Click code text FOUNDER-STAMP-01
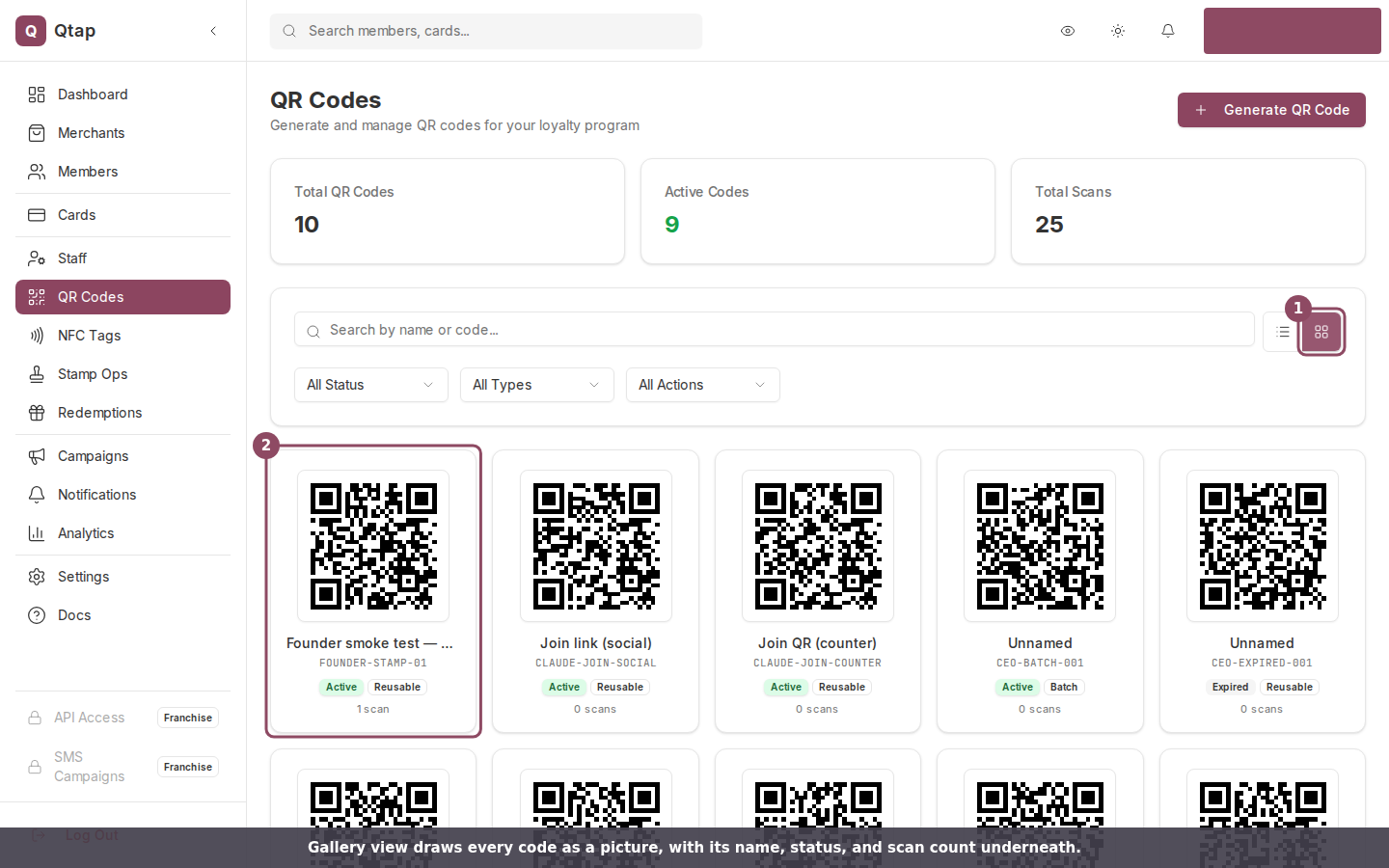This screenshot has width=1389, height=868. [x=373, y=664]
